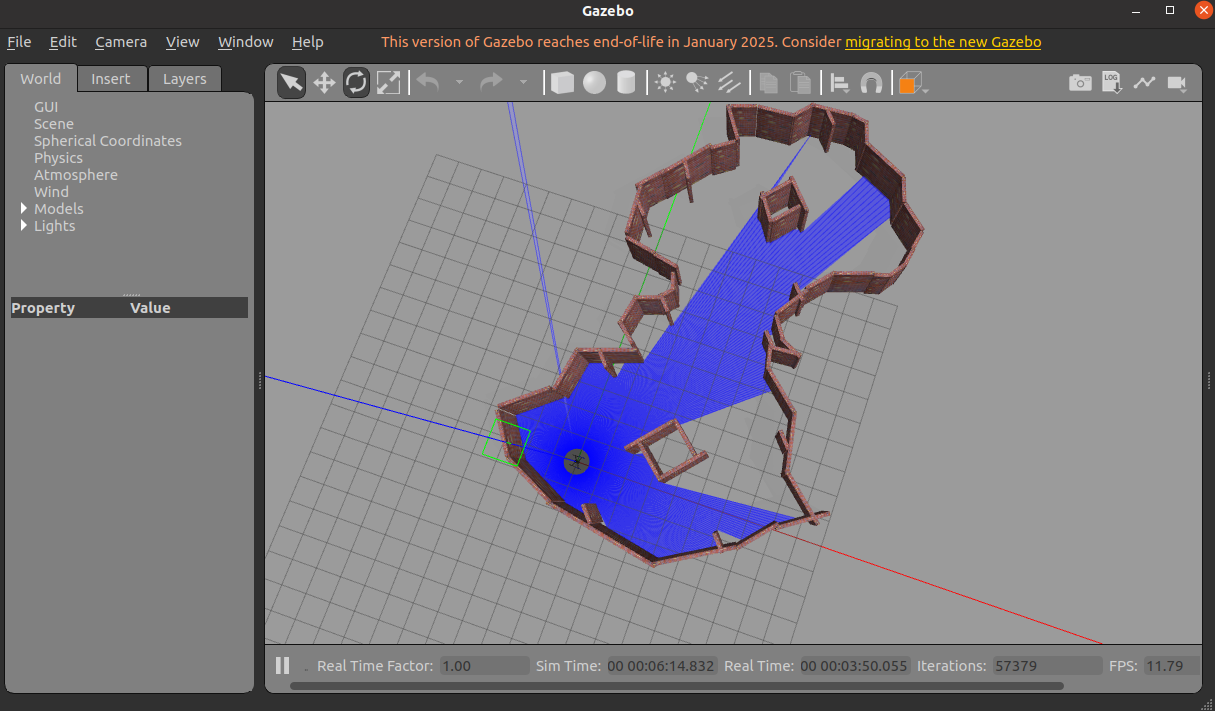Click the Redo arrow
The height and width of the screenshot is (711, 1215).
[x=491, y=82]
